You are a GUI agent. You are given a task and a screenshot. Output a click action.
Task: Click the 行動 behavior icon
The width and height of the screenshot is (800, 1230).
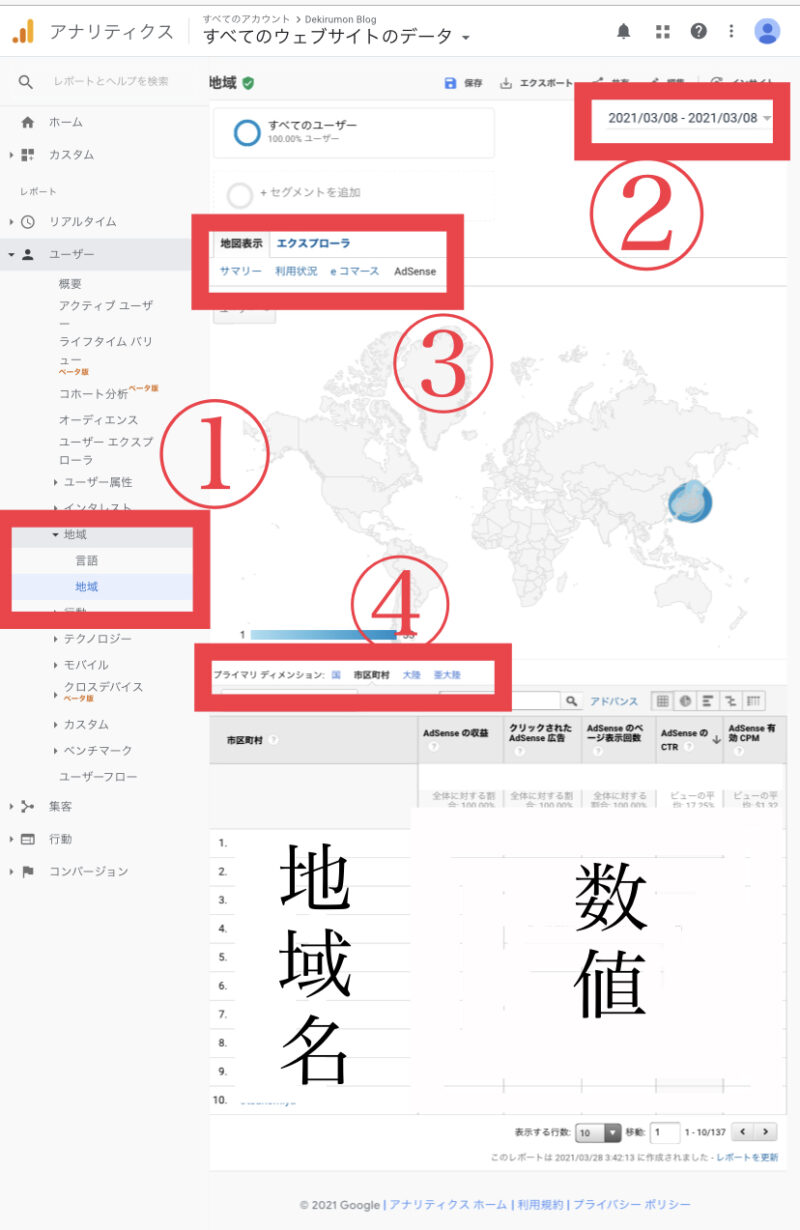[x=27, y=839]
